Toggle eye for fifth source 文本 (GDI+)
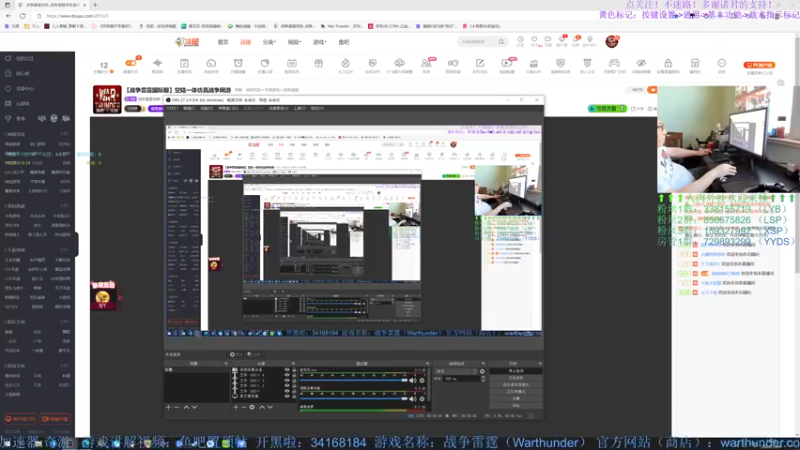 287,390
